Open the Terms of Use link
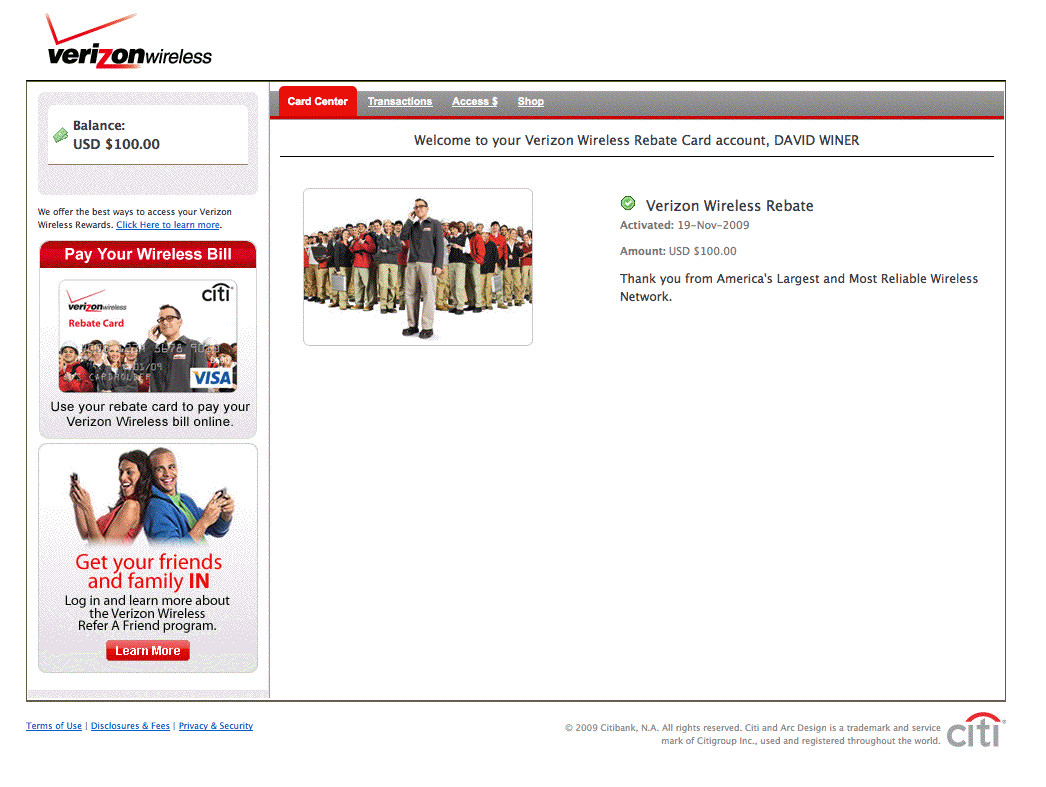The height and width of the screenshot is (787, 1046). 54,726
